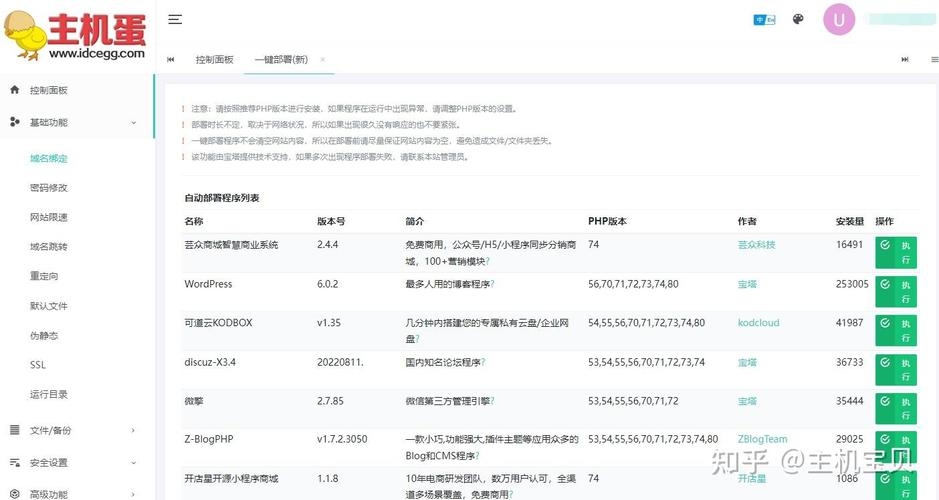Click the ? icon after Blog和CMS程序
This screenshot has width=939, height=500.
tap(477, 456)
